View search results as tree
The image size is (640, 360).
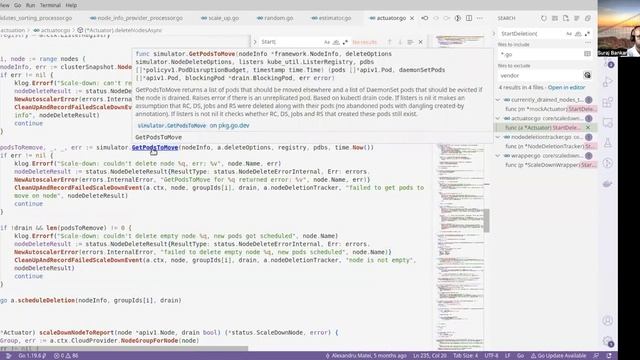click(577, 18)
